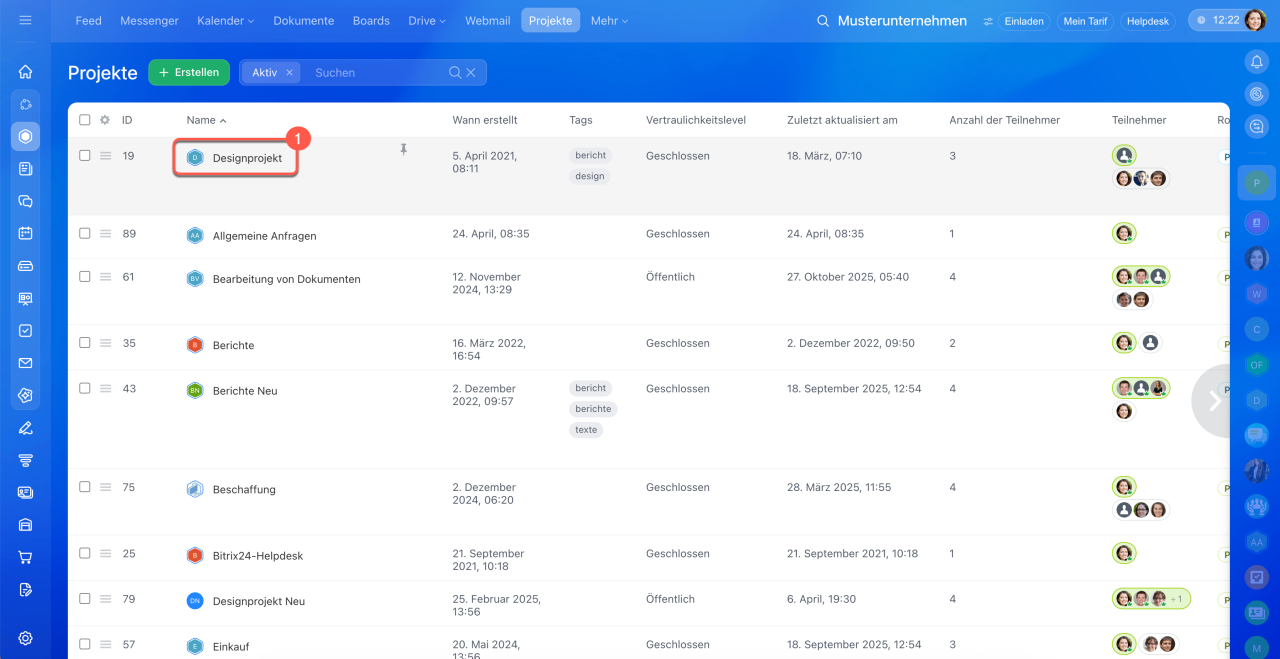Expand the +1 participants in Designprojekt Neu
This screenshot has width=1280, height=659.
click(1177, 599)
